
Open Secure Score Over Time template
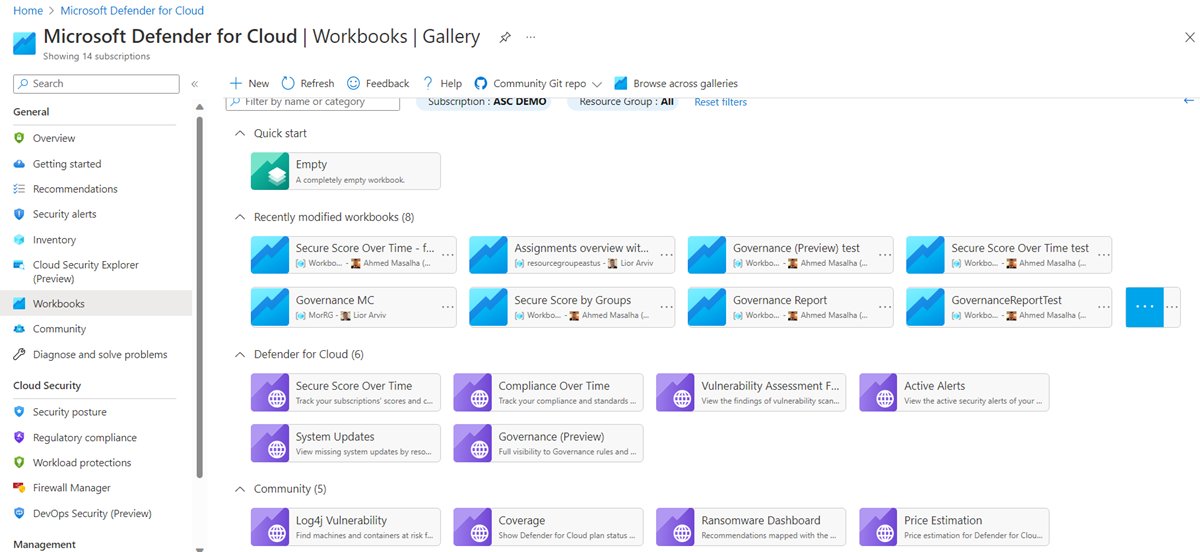[x=345, y=392]
